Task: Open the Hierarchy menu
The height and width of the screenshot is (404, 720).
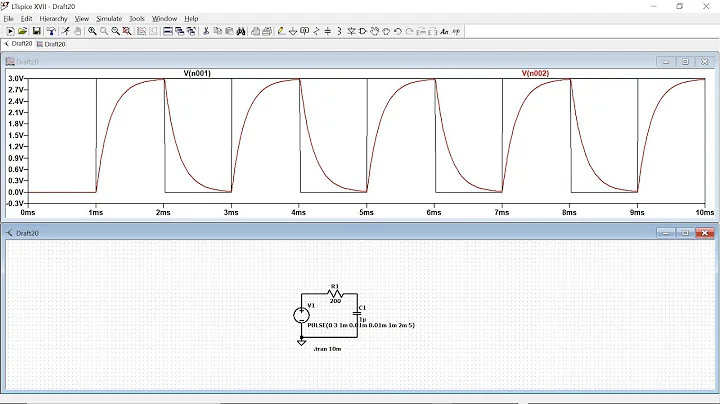Action: 53,18
